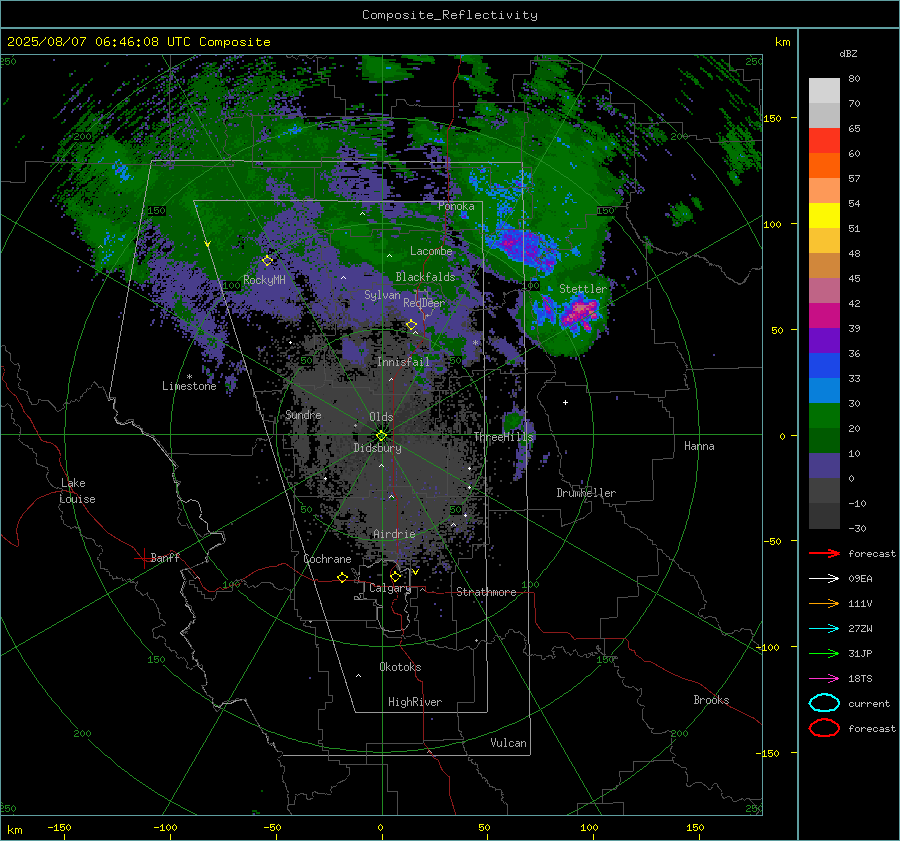Click the red forecast arrow legend icon
Image resolution: width=900 pixels, height=841 pixels.
[x=824, y=553]
